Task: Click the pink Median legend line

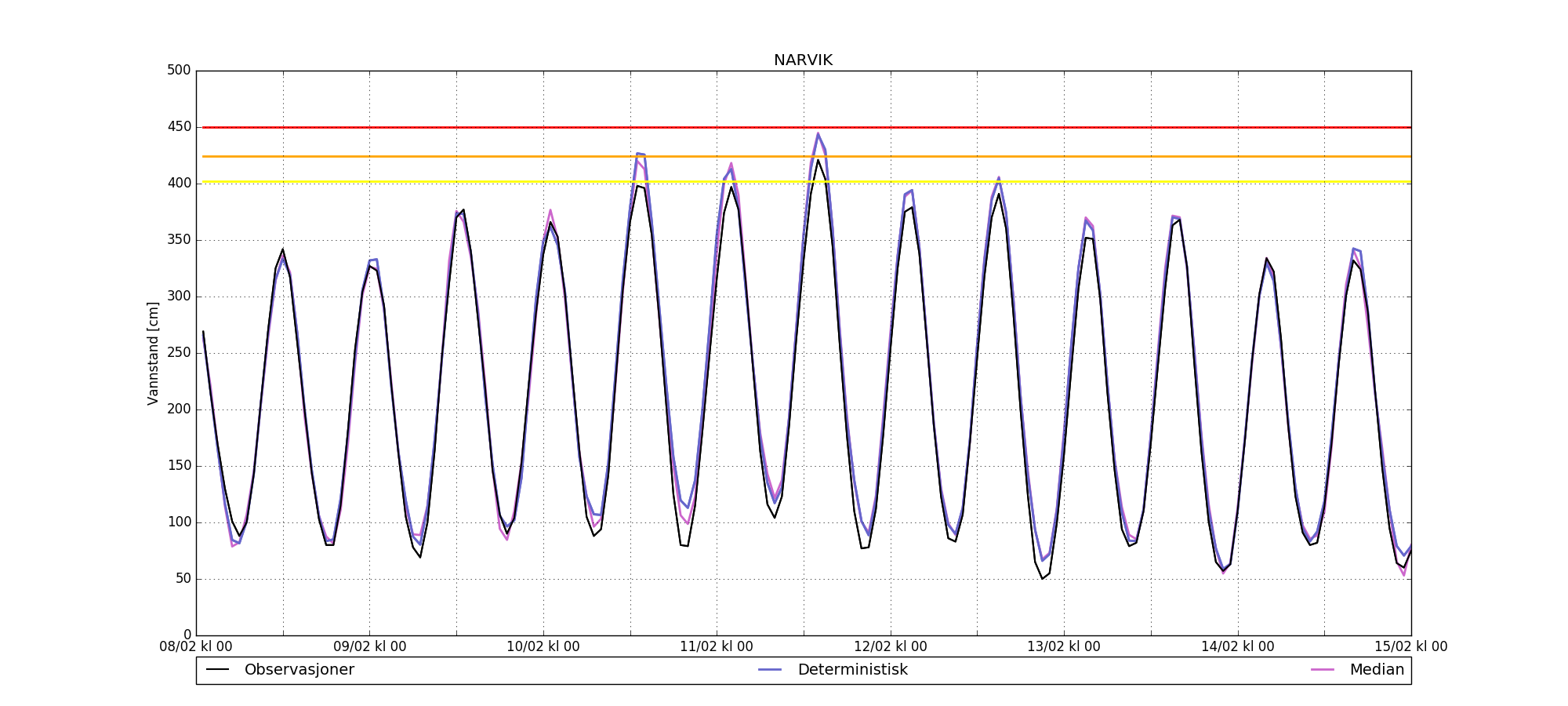Action: pos(1323,670)
